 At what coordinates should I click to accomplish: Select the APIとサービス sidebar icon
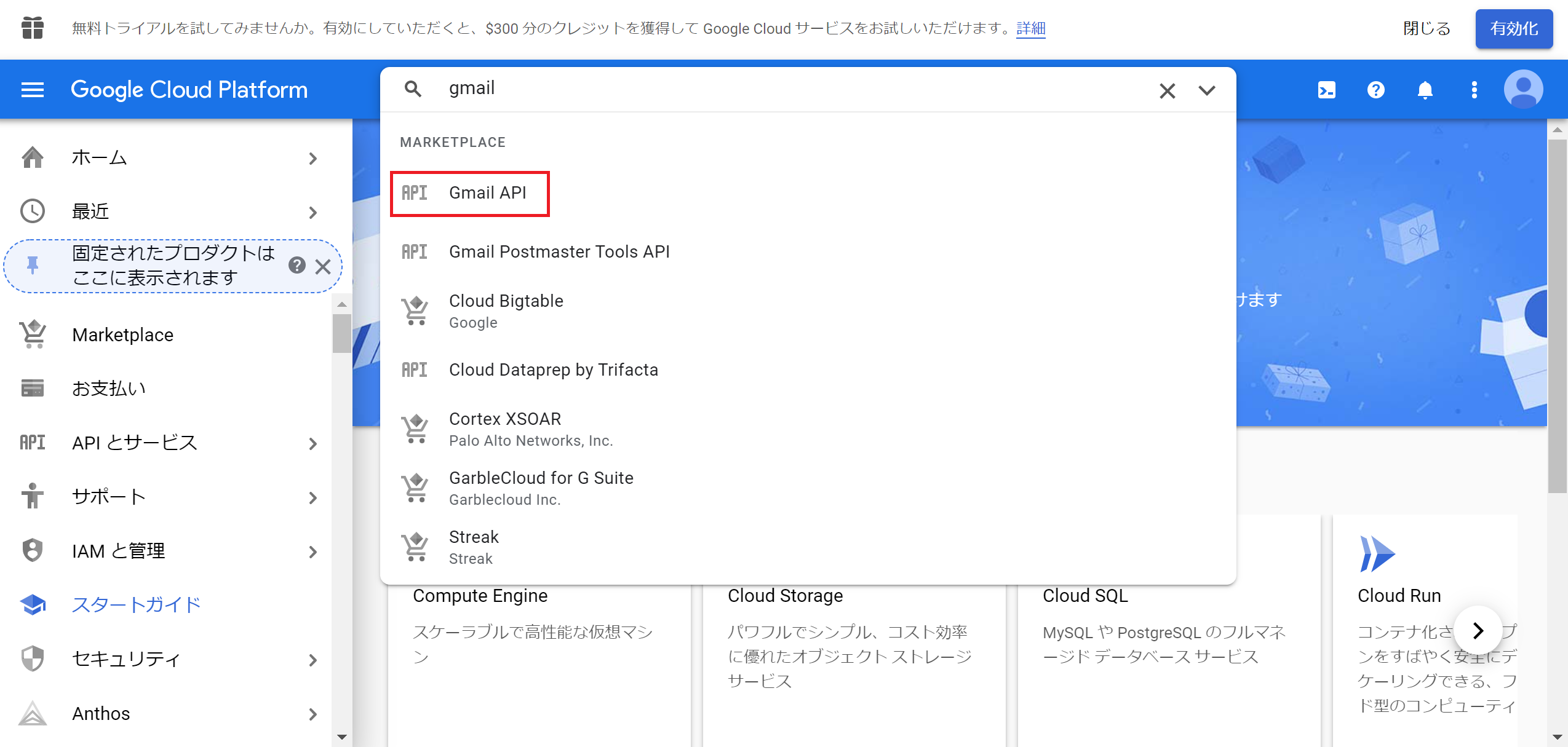coord(32,442)
